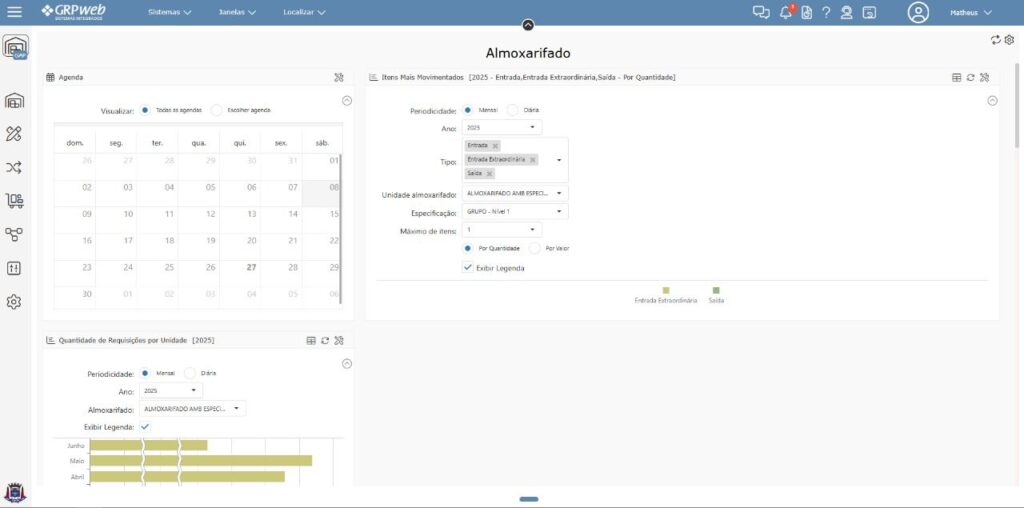Click the question mark help icon
The image size is (1024, 508).
coord(826,12)
